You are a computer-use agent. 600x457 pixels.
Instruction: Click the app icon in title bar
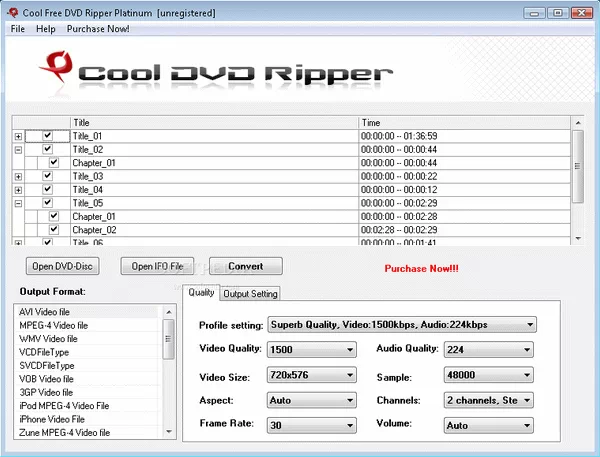coord(11,11)
